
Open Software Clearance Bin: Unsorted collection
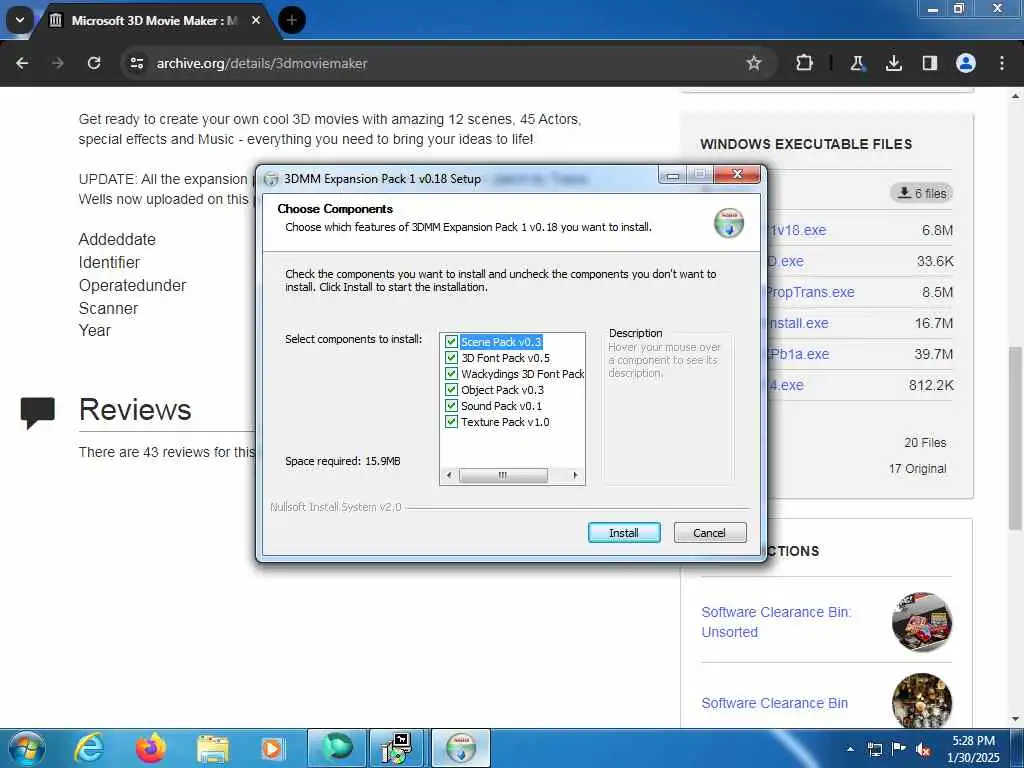point(776,622)
